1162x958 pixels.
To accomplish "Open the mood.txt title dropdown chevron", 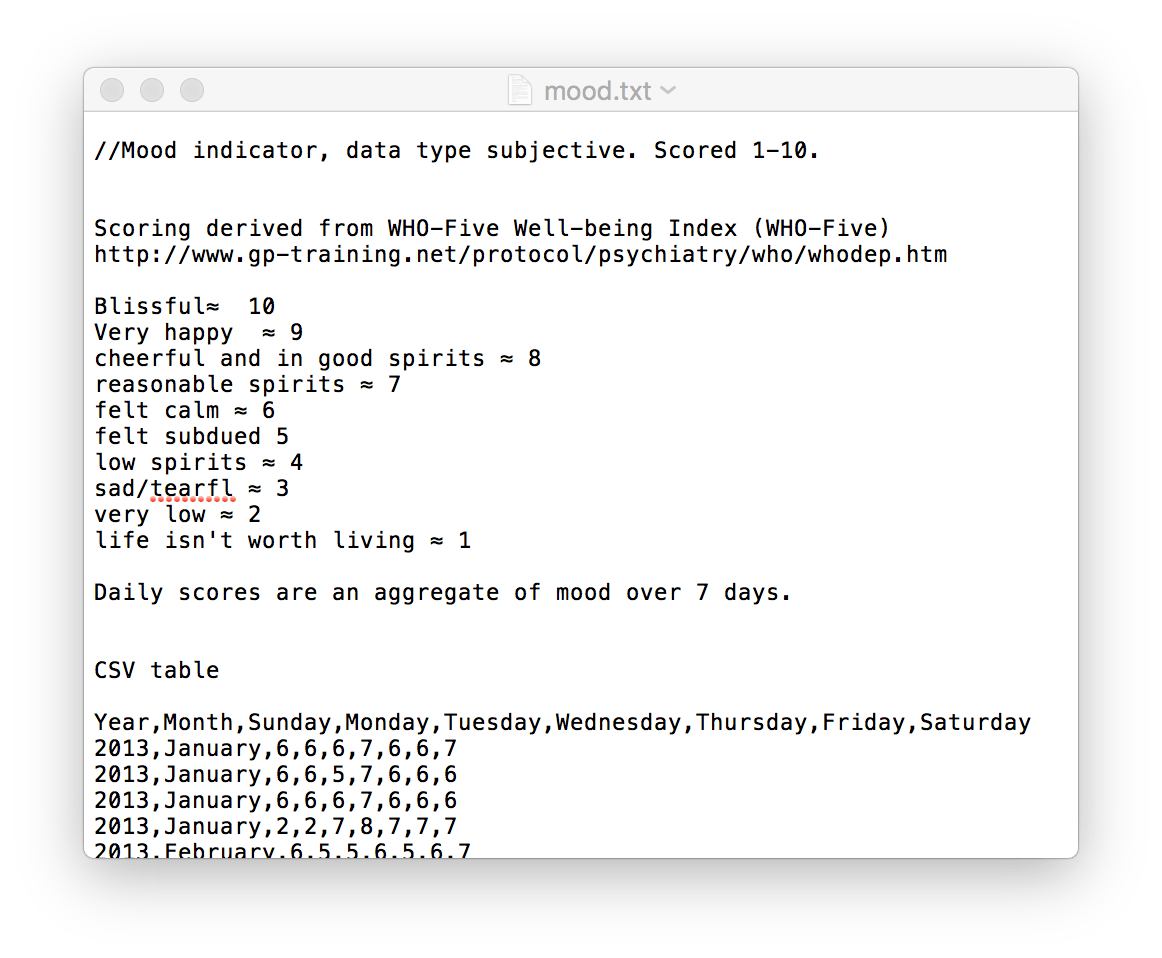I will [668, 90].
